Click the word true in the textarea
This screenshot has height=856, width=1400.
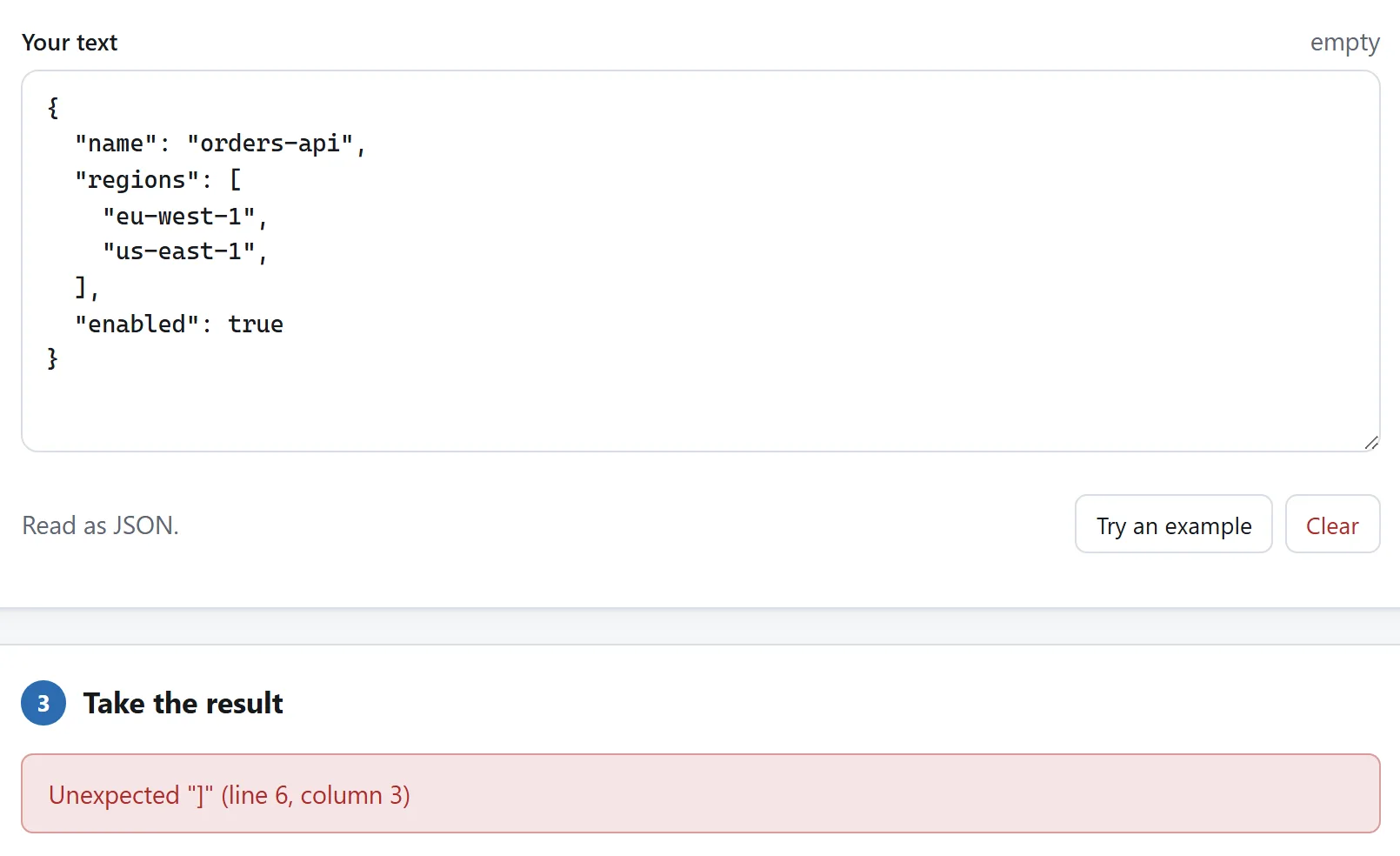pyautogui.click(x=256, y=324)
